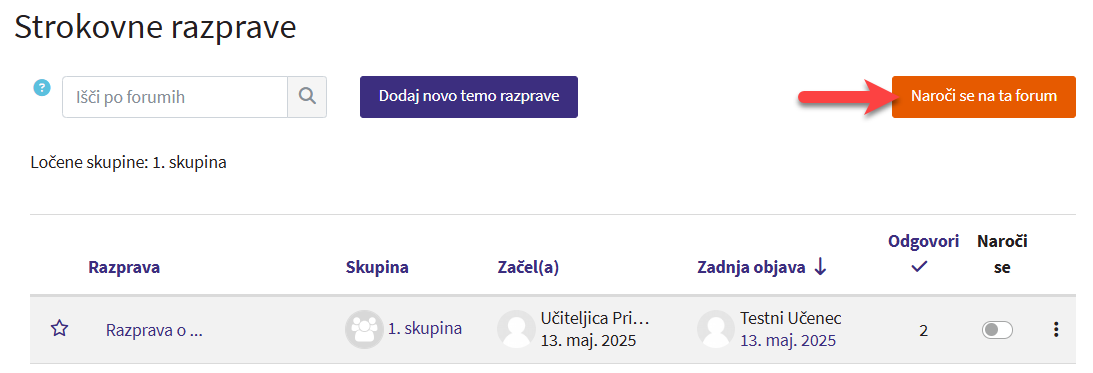Open the 1. skupina group link

tap(425, 328)
